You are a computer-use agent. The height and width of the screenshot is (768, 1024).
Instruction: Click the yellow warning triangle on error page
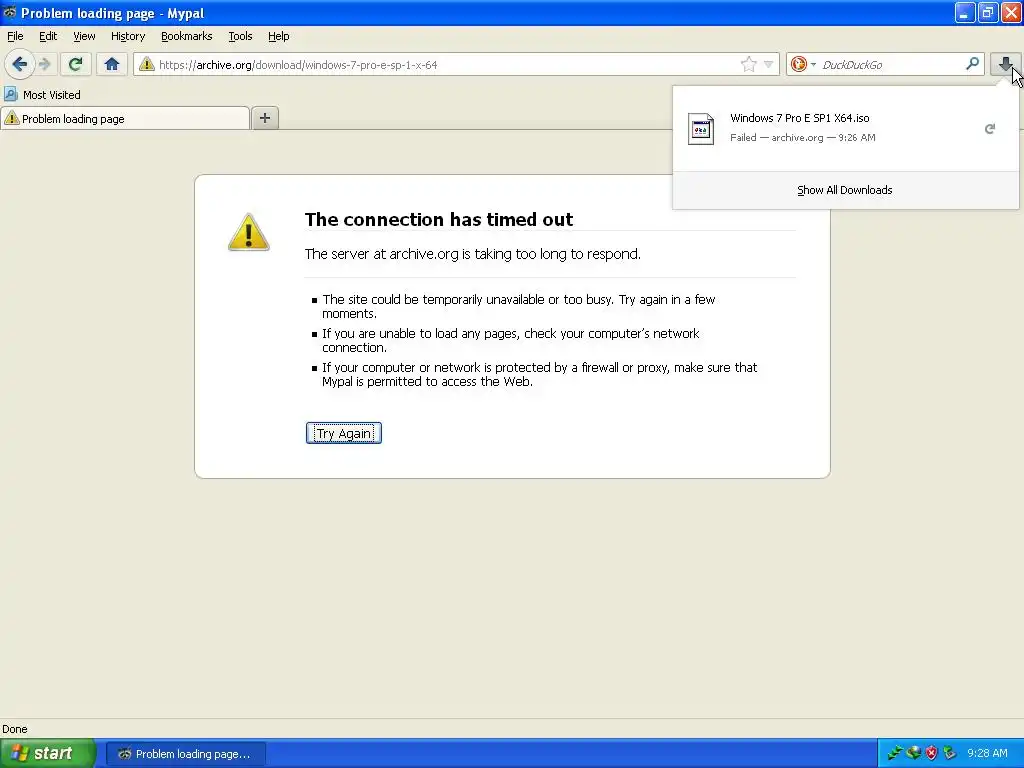tap(248, 232)
